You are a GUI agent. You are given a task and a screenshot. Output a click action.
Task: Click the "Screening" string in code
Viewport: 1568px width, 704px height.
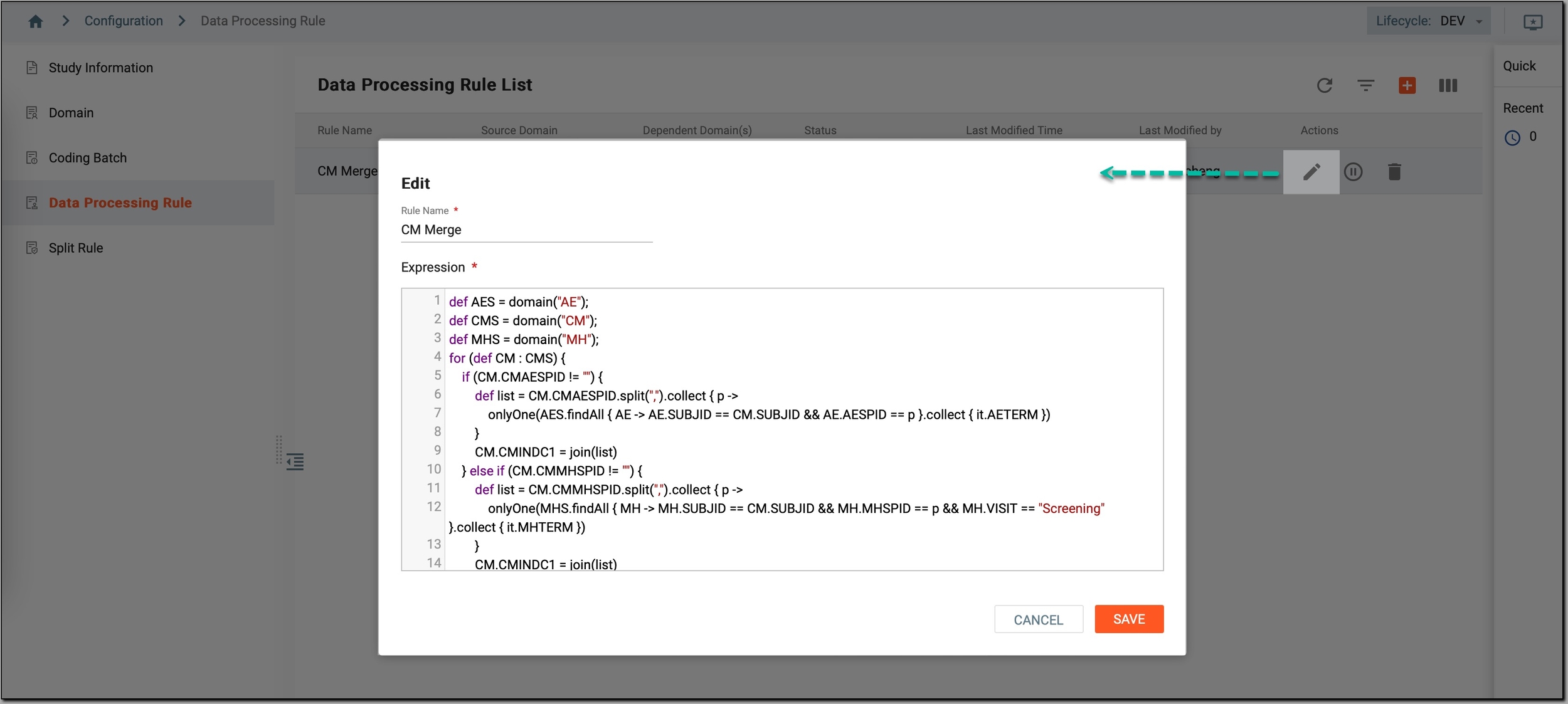(x=1071, y=509)
